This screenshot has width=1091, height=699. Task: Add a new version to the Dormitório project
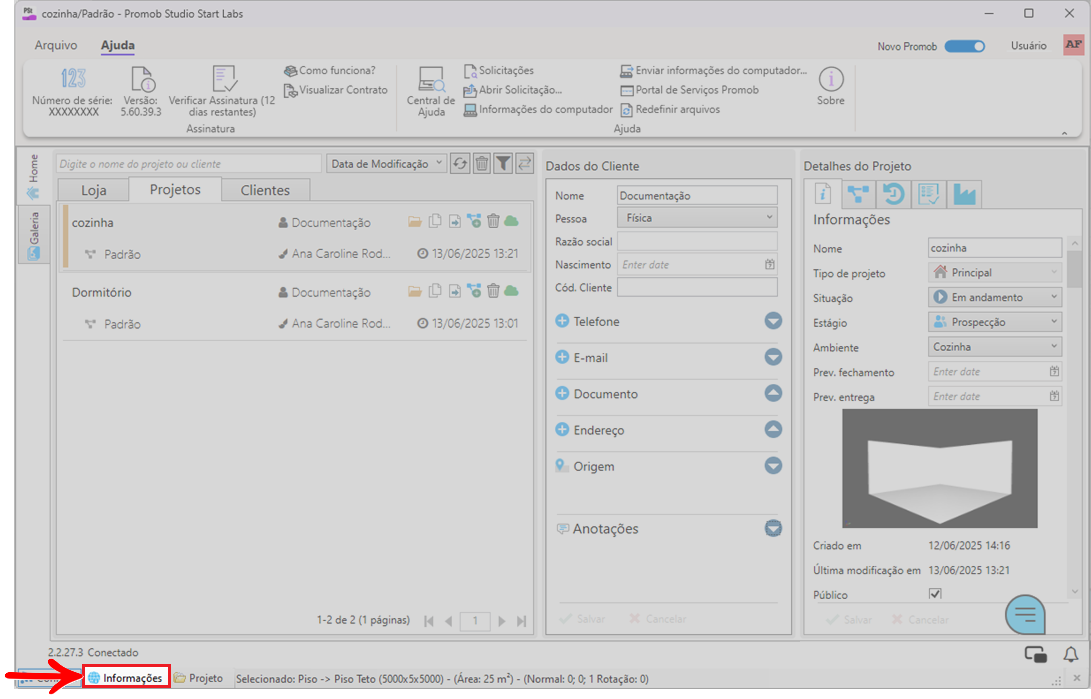(x=474, y=291)
